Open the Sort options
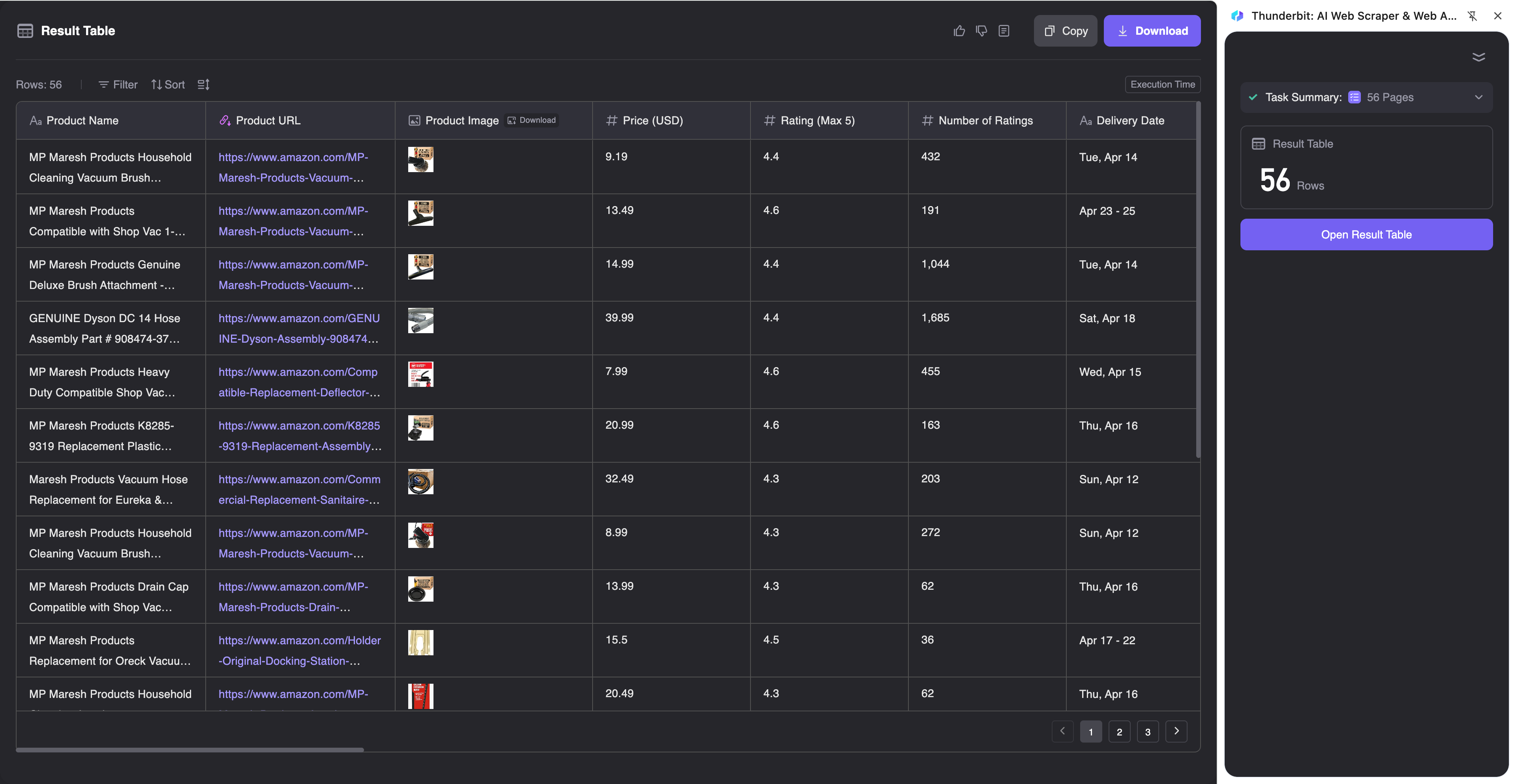Screen dimensions: 1516x784 pos(168,84)
